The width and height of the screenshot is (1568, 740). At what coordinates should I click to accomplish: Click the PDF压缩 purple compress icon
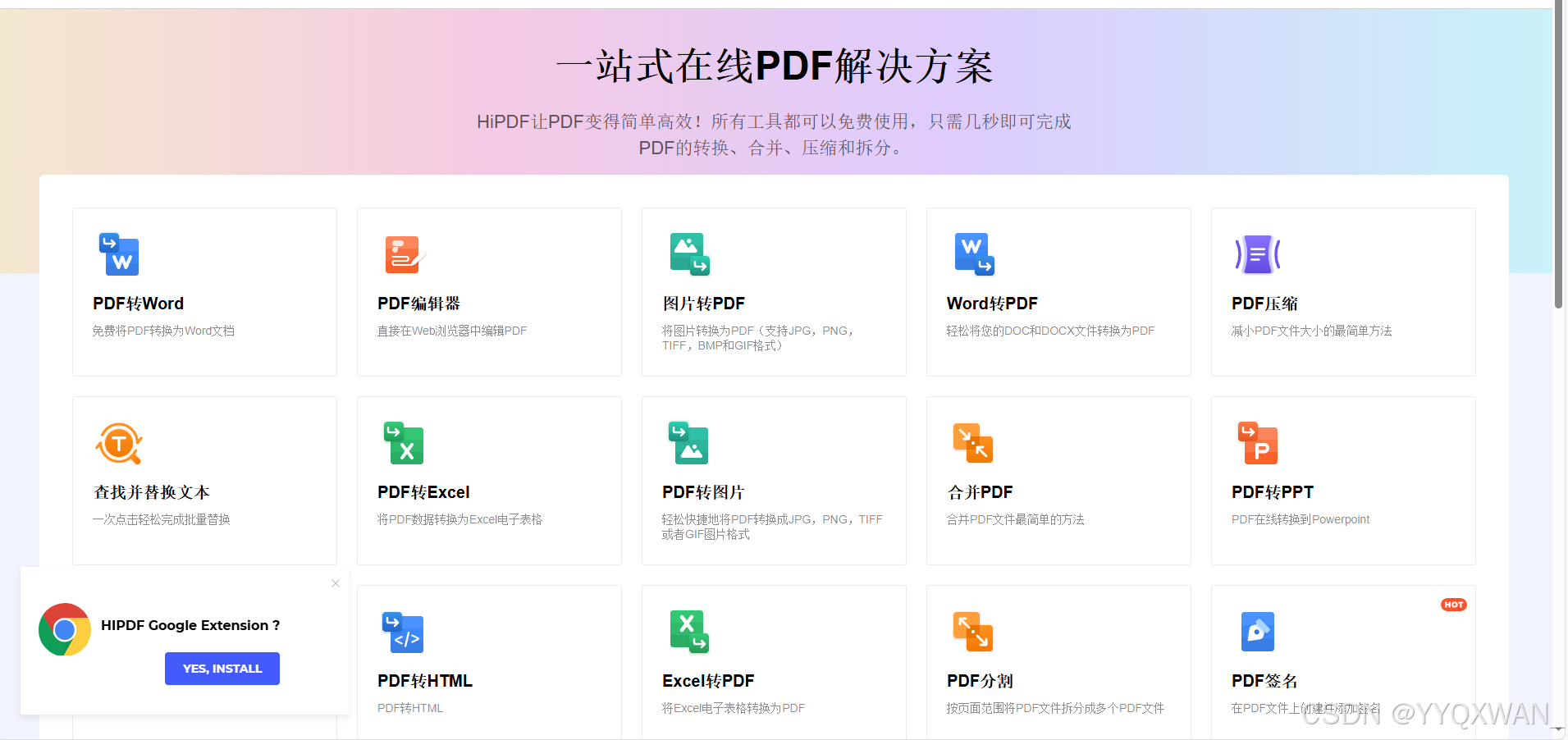1258,254
